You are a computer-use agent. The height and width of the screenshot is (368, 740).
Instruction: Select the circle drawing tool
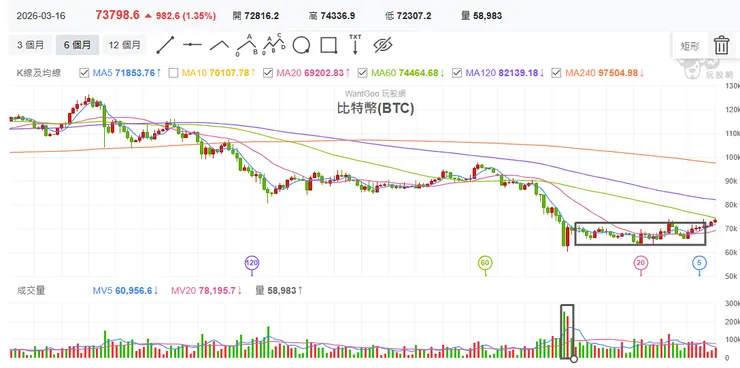pyautogui.click(x=301, y=45)
